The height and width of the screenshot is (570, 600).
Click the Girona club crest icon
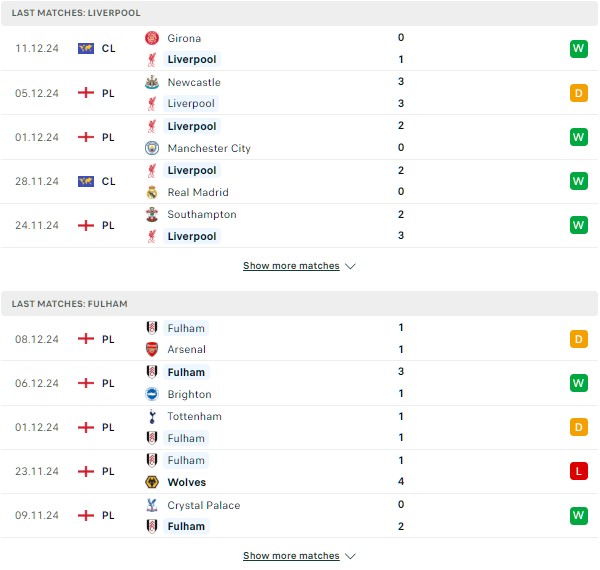[152, 38]
